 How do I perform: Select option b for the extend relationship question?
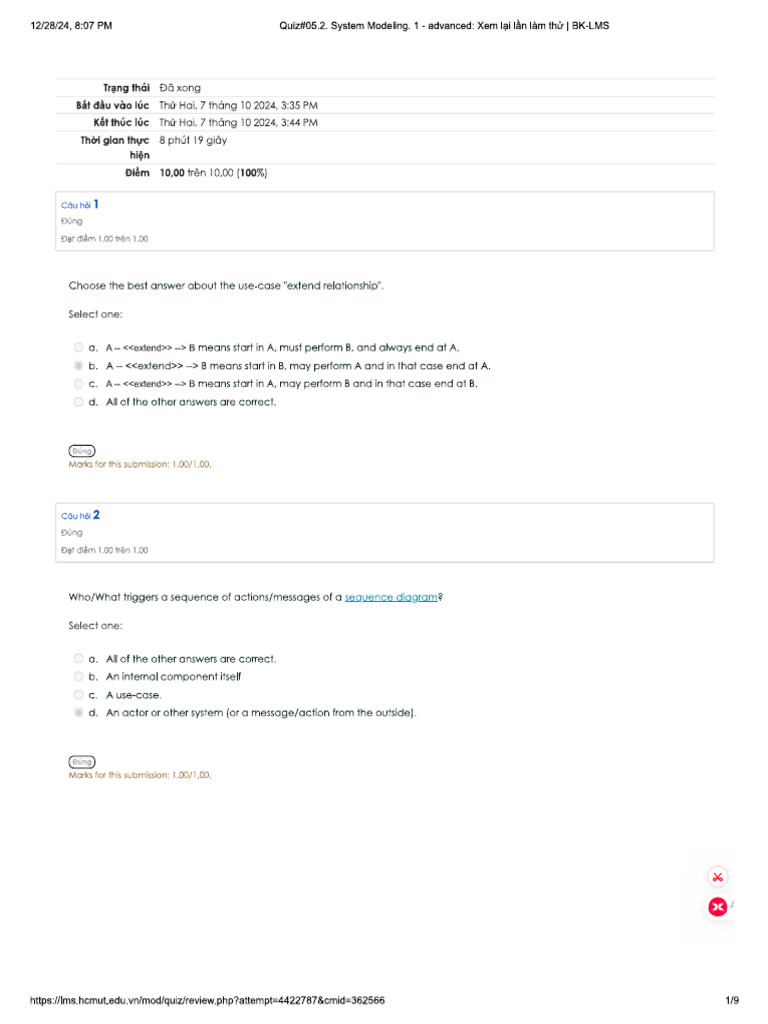pos(78,366)
